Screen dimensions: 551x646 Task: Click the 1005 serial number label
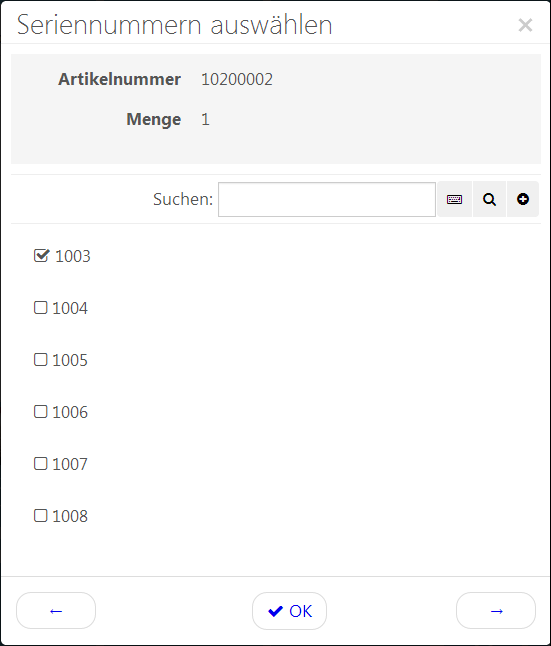point(70,360)
